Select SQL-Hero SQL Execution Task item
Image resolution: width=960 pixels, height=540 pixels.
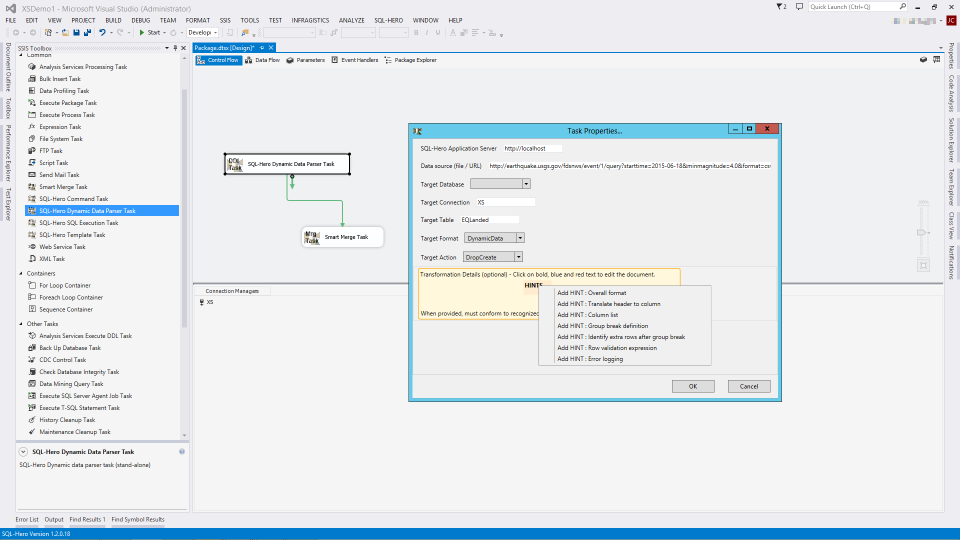coord(78,223)
